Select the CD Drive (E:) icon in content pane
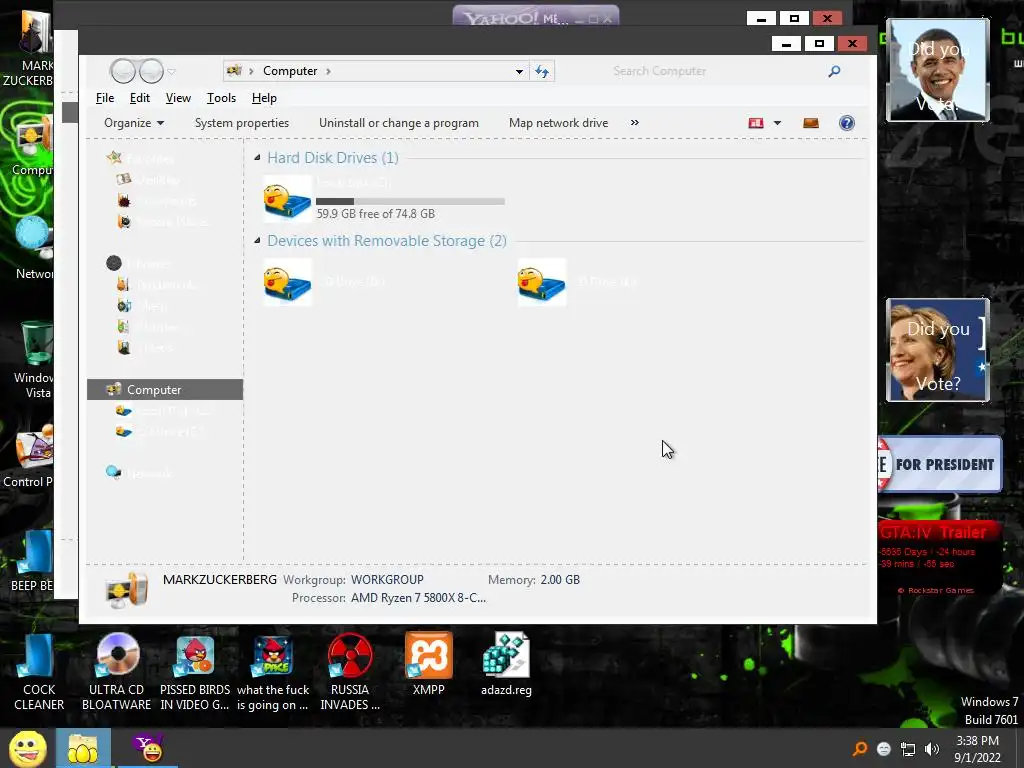This screenshot has width=1024, height=768. [541, 282]
